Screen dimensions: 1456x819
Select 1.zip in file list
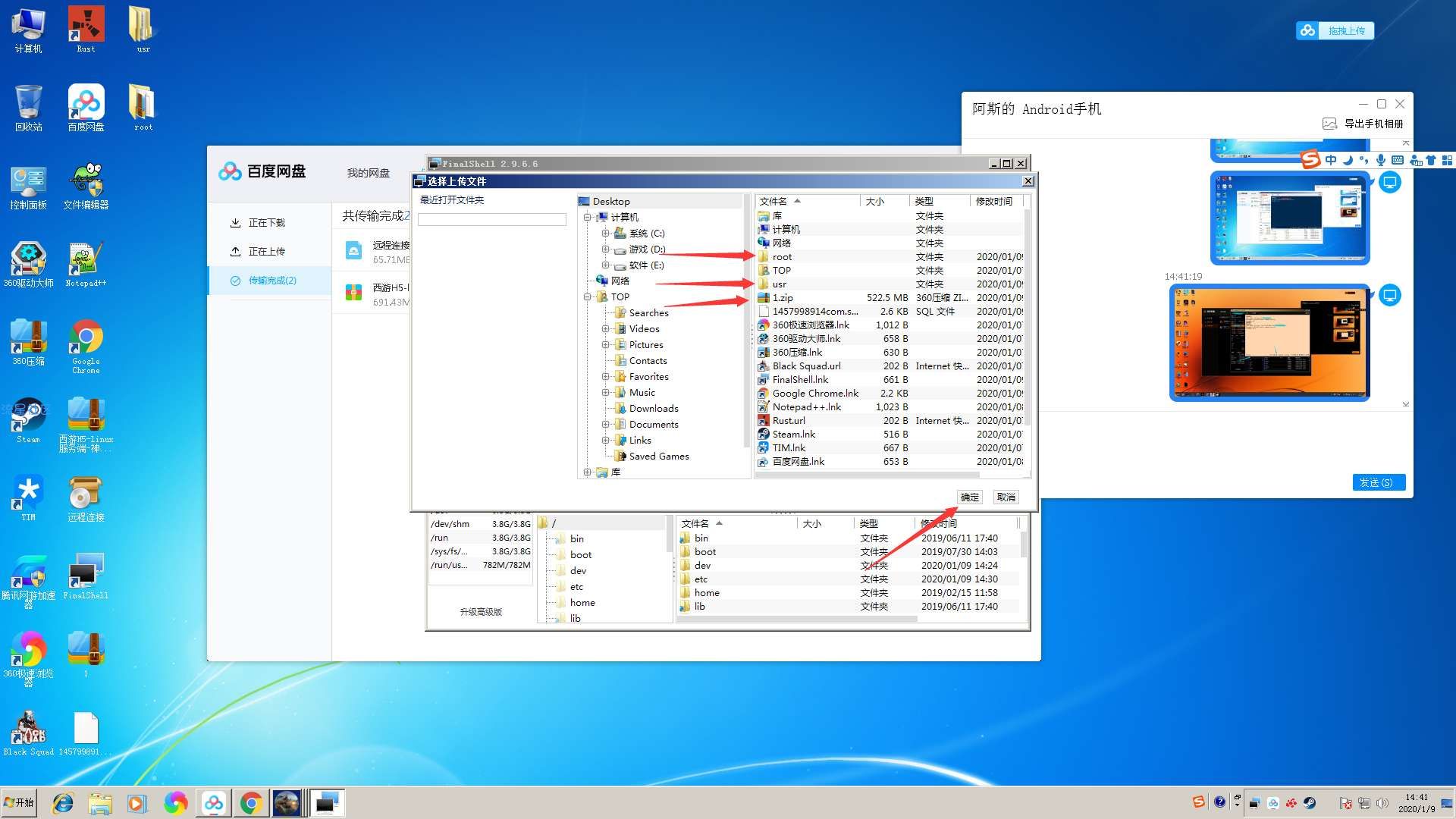(890, 298)
